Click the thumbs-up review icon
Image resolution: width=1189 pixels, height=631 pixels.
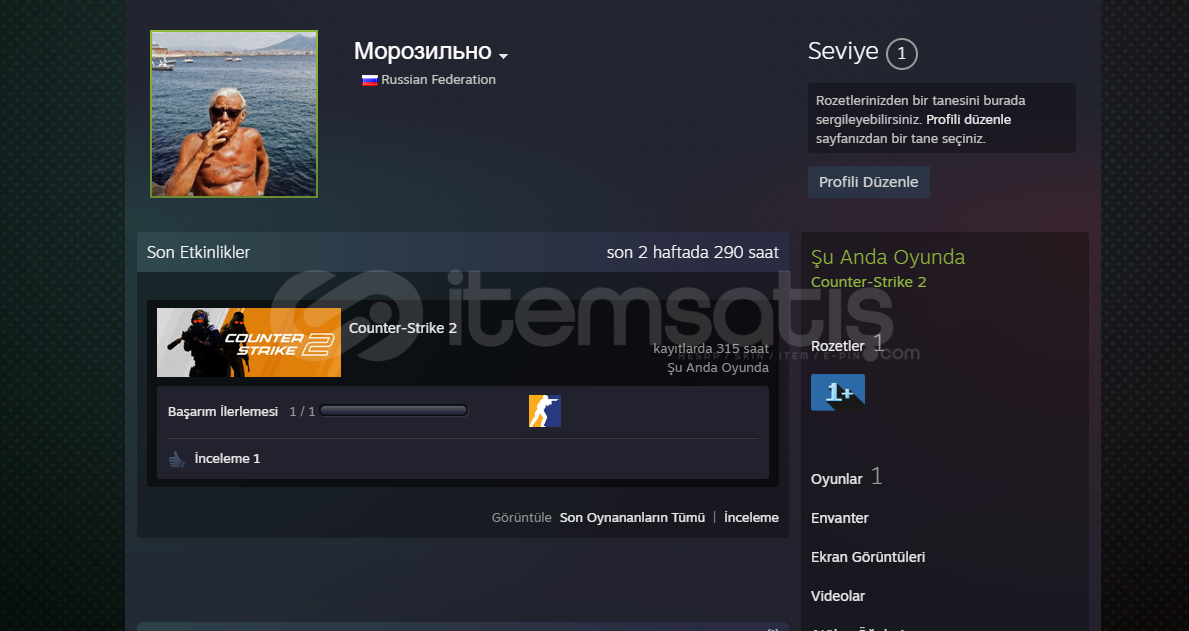pos(177,459)
